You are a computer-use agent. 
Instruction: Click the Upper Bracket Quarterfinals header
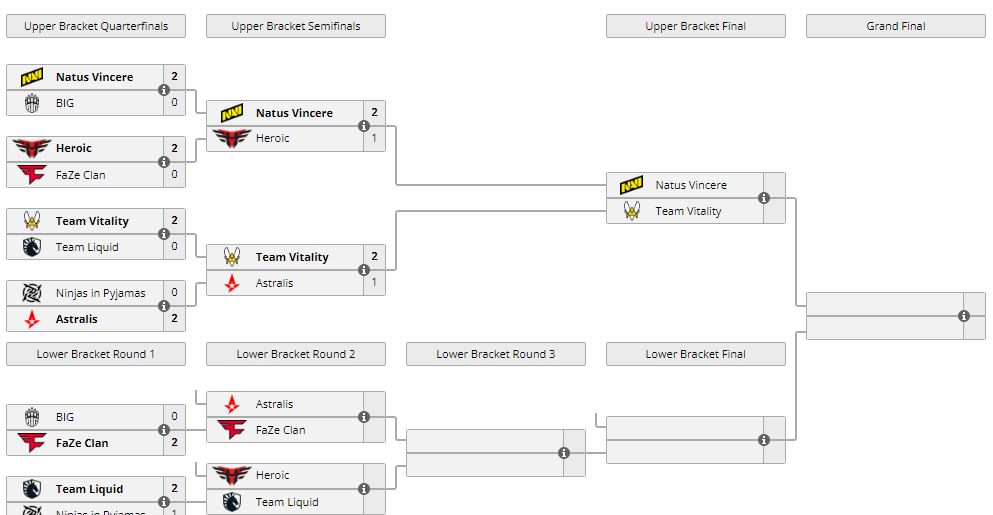coord(96,26)
